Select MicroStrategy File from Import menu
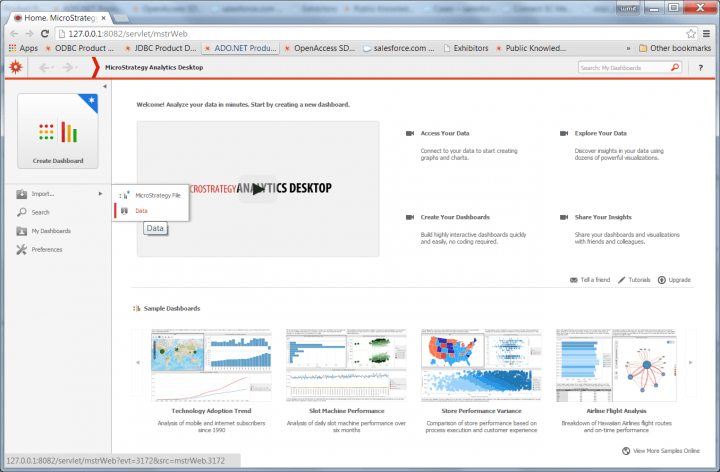 (157, 195)
